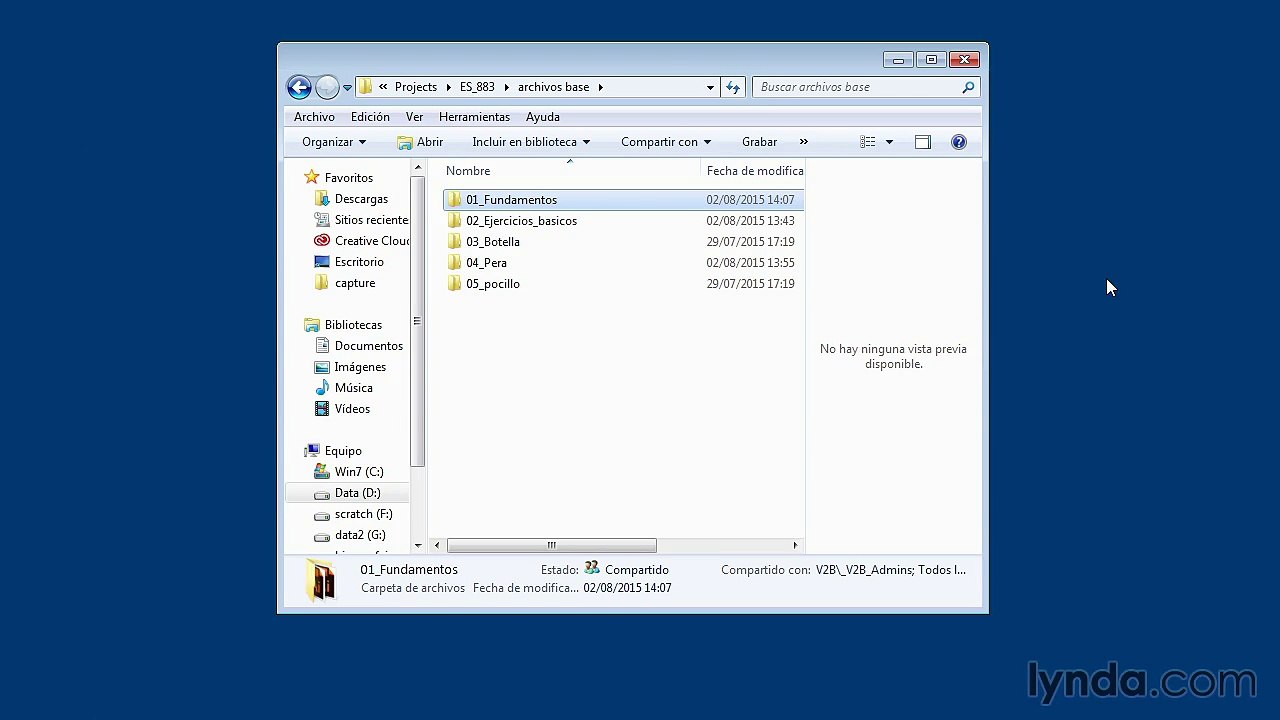The height and width of the screenshot is (720, 1280).
Task: Select Sitios recientes in navigation pane
Action: (371, 220)
